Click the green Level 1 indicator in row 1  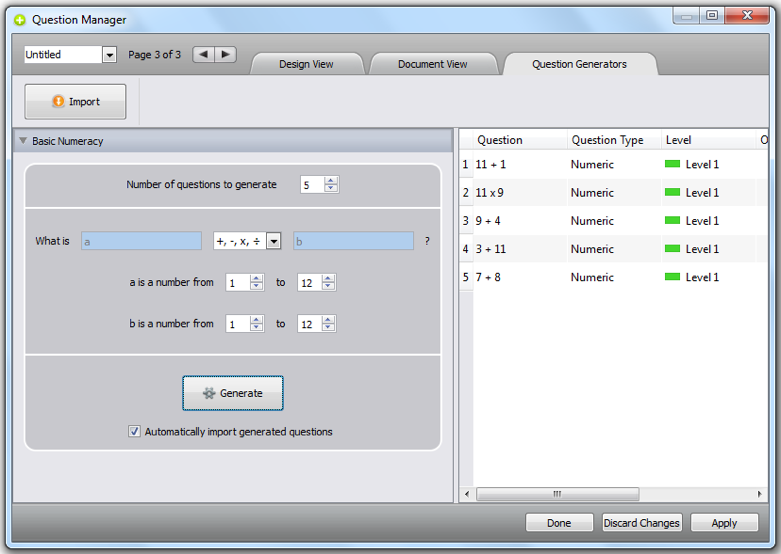(672, 164)
